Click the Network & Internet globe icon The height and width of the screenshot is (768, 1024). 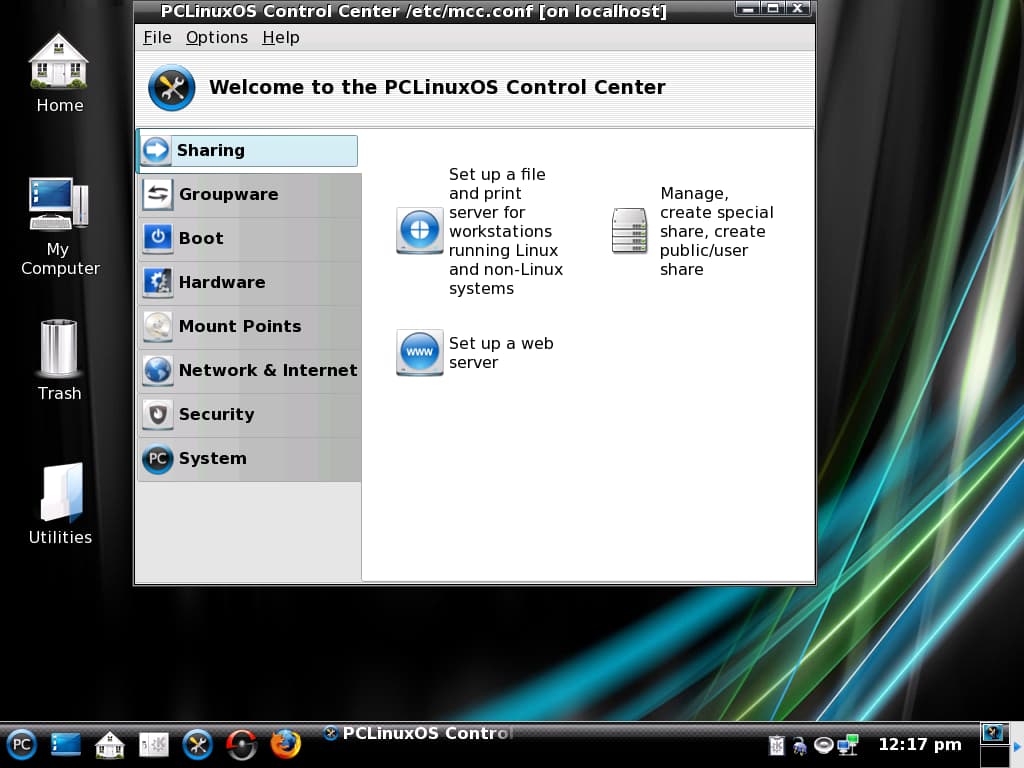coord(157,371)
